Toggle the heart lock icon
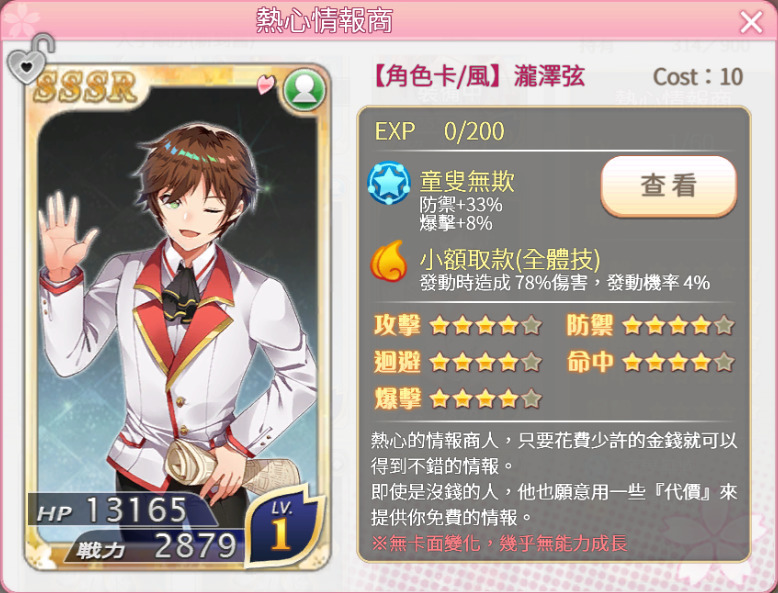This screenshot has height=593, width=778. pyautogui.click(x=30, y=59)
